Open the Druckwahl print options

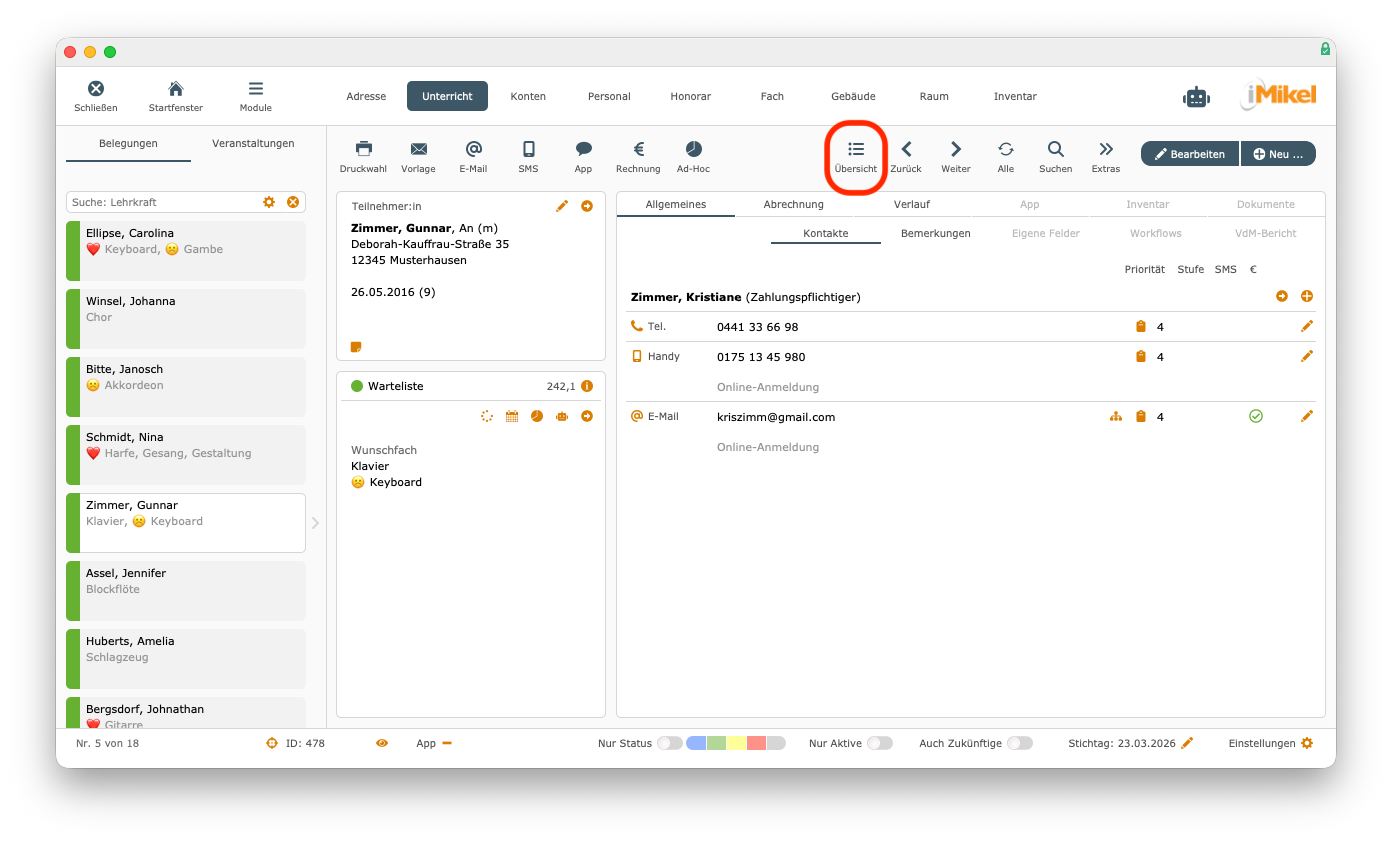tap(363, 156)
